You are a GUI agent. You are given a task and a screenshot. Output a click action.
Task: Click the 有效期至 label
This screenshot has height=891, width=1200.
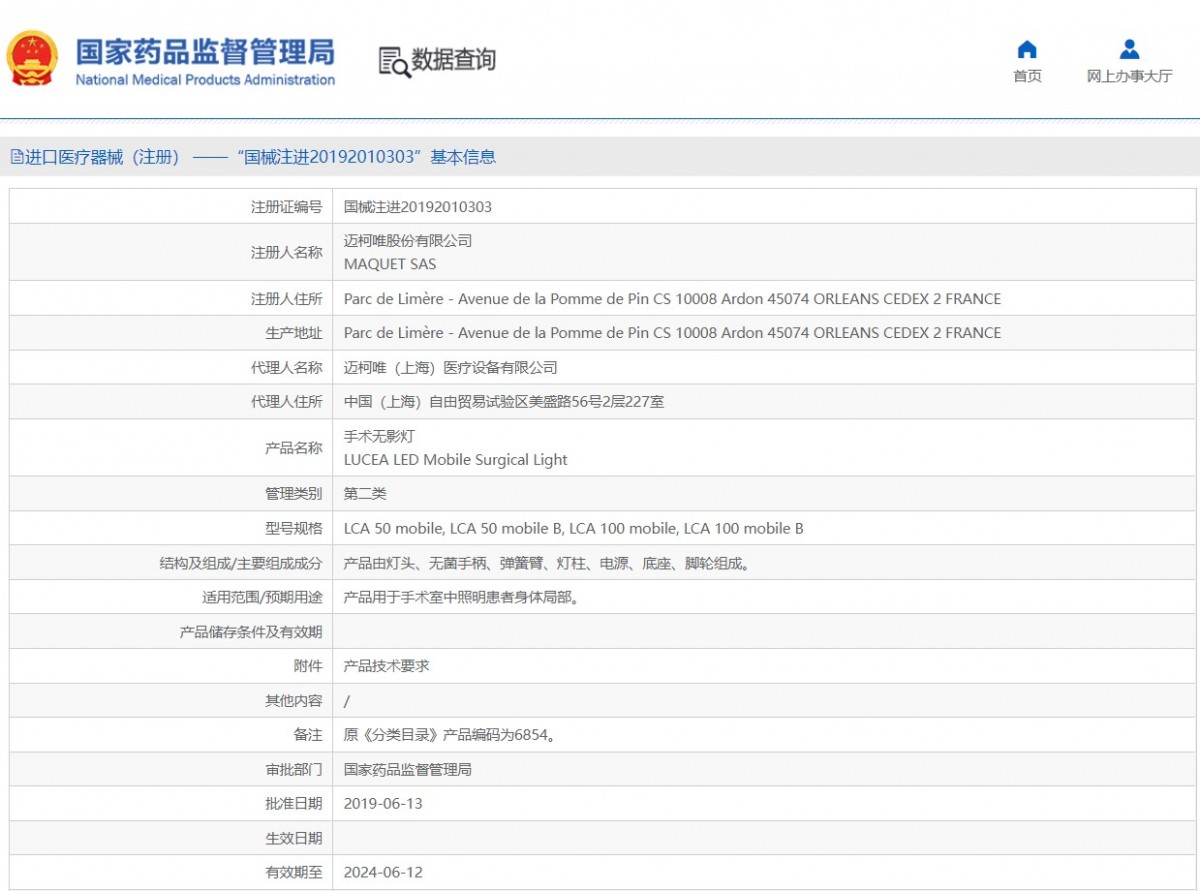click(x=293, y=872)
